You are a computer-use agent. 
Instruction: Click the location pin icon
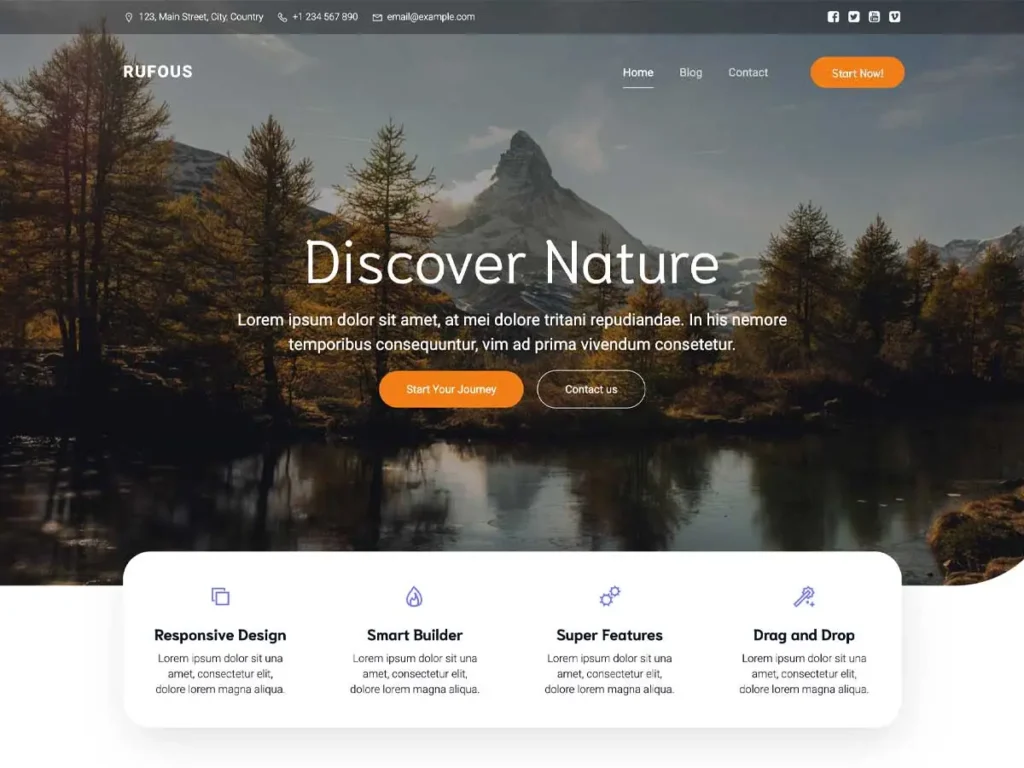[129, 17]
